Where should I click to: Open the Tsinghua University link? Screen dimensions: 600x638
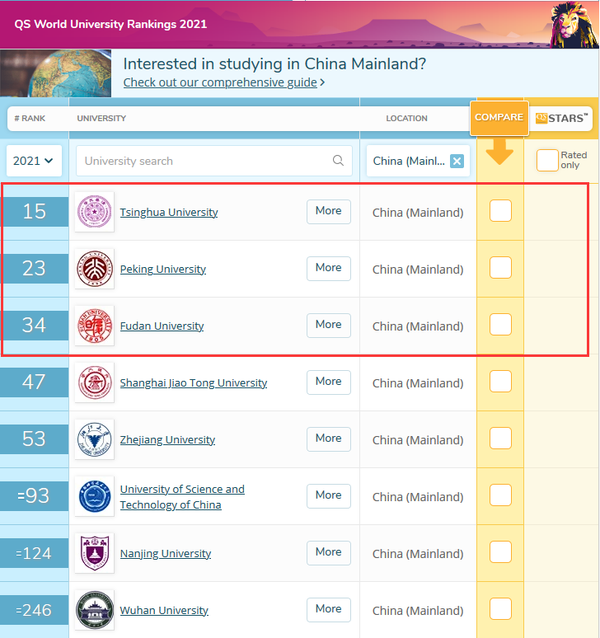(x=169, y=212)
